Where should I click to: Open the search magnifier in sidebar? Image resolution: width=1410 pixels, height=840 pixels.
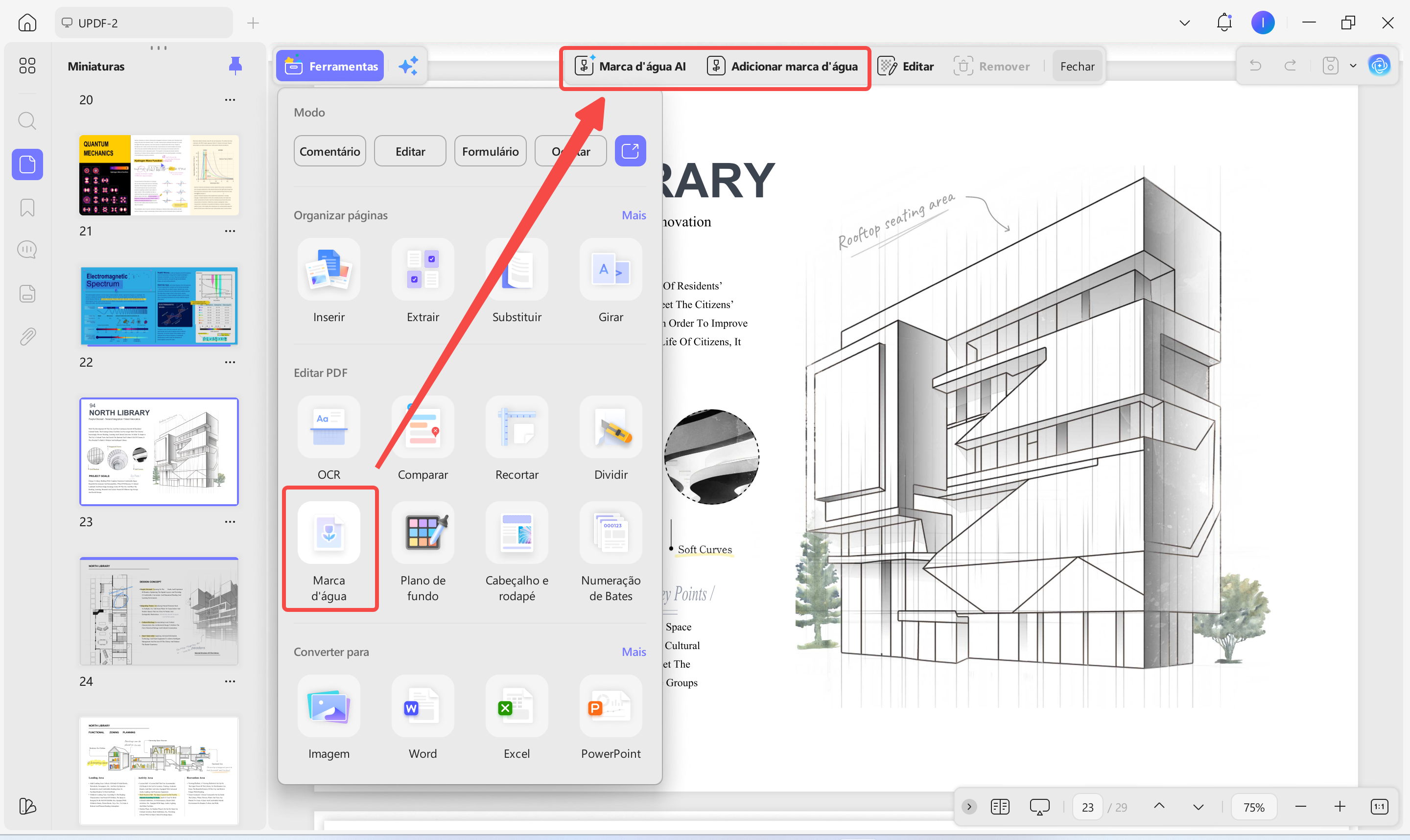(x=27, y=120)
